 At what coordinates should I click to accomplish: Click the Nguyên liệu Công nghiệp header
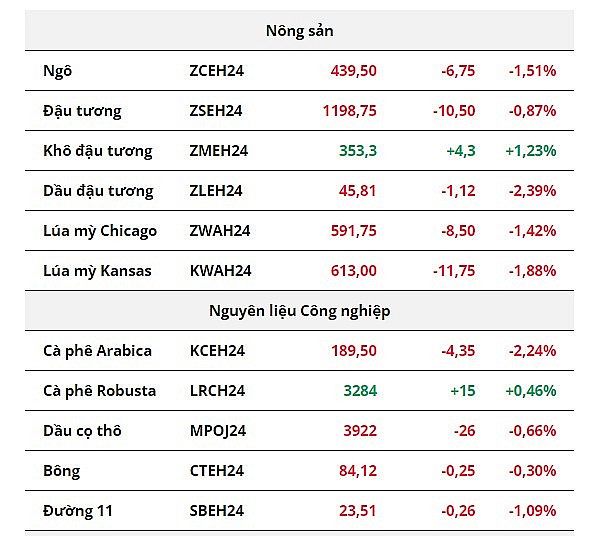tap(299, 311)
